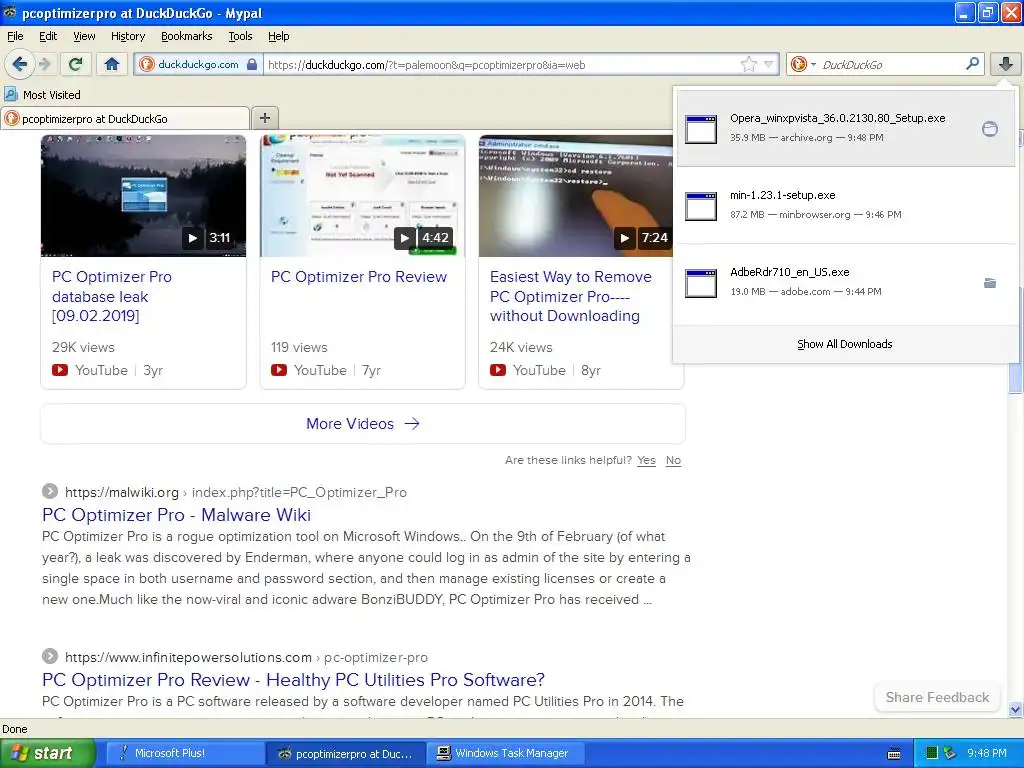Open PC Optimizer Pro Review video link
1024x768 pixels.
(359, 277)
